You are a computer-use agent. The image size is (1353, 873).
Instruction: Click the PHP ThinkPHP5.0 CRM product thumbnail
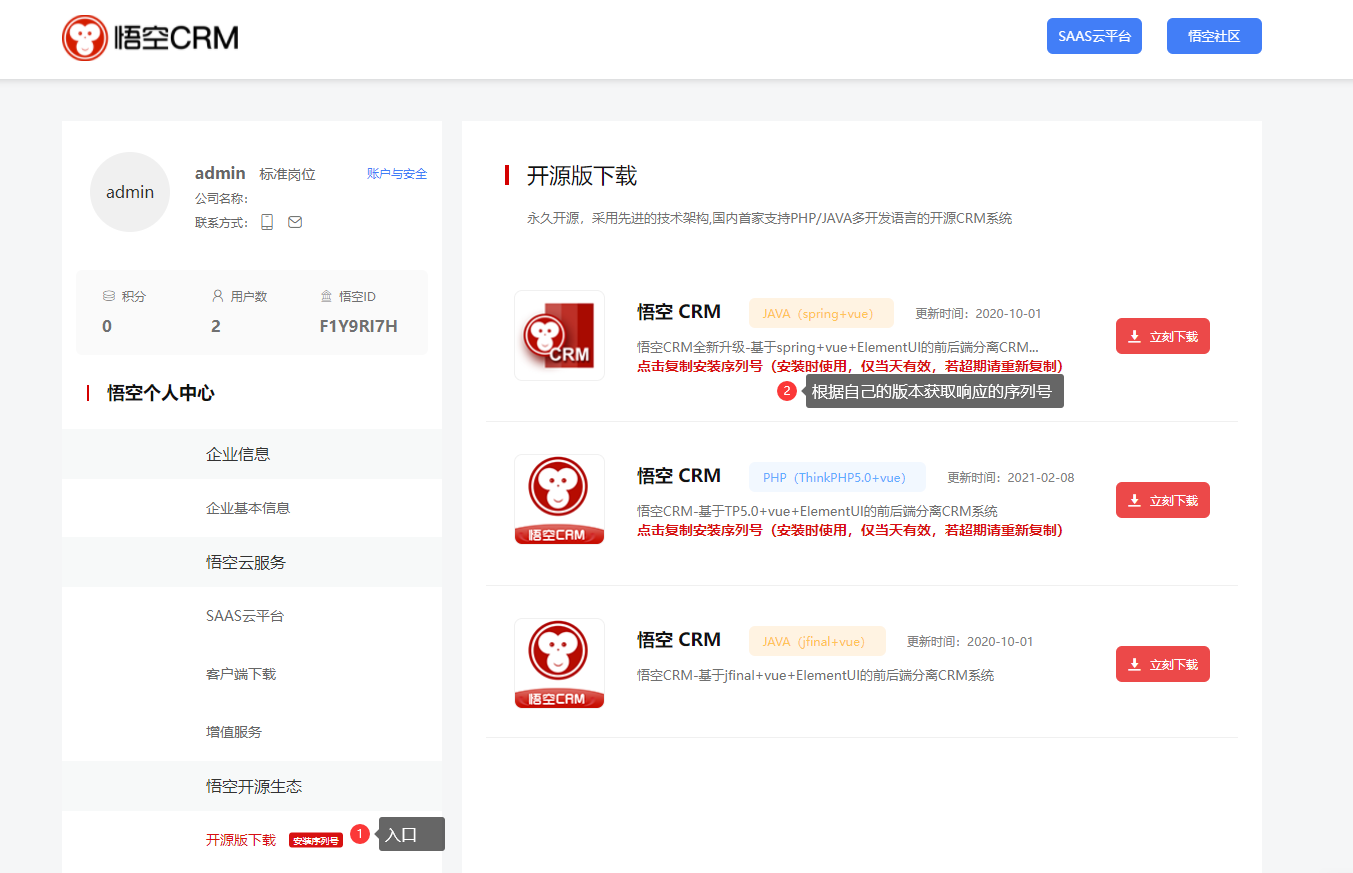[x=559, y=500]
